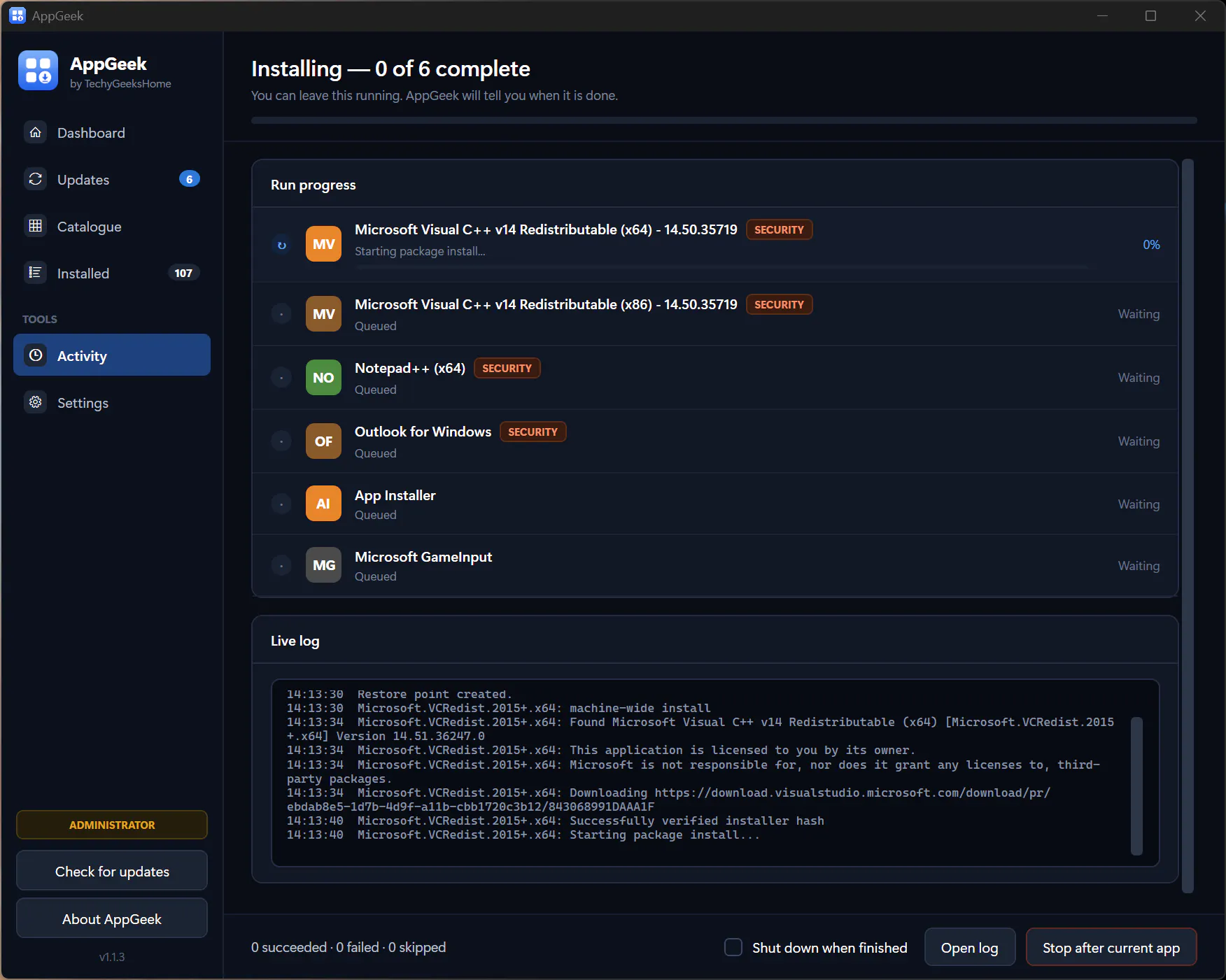Click SECURITY tag on x64 Redistributable
1226x980 pixels.
779,229
